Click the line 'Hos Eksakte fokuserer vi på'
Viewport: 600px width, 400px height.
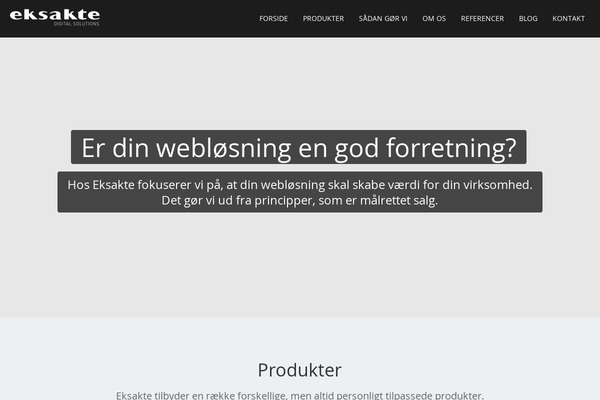coord(300,185)
